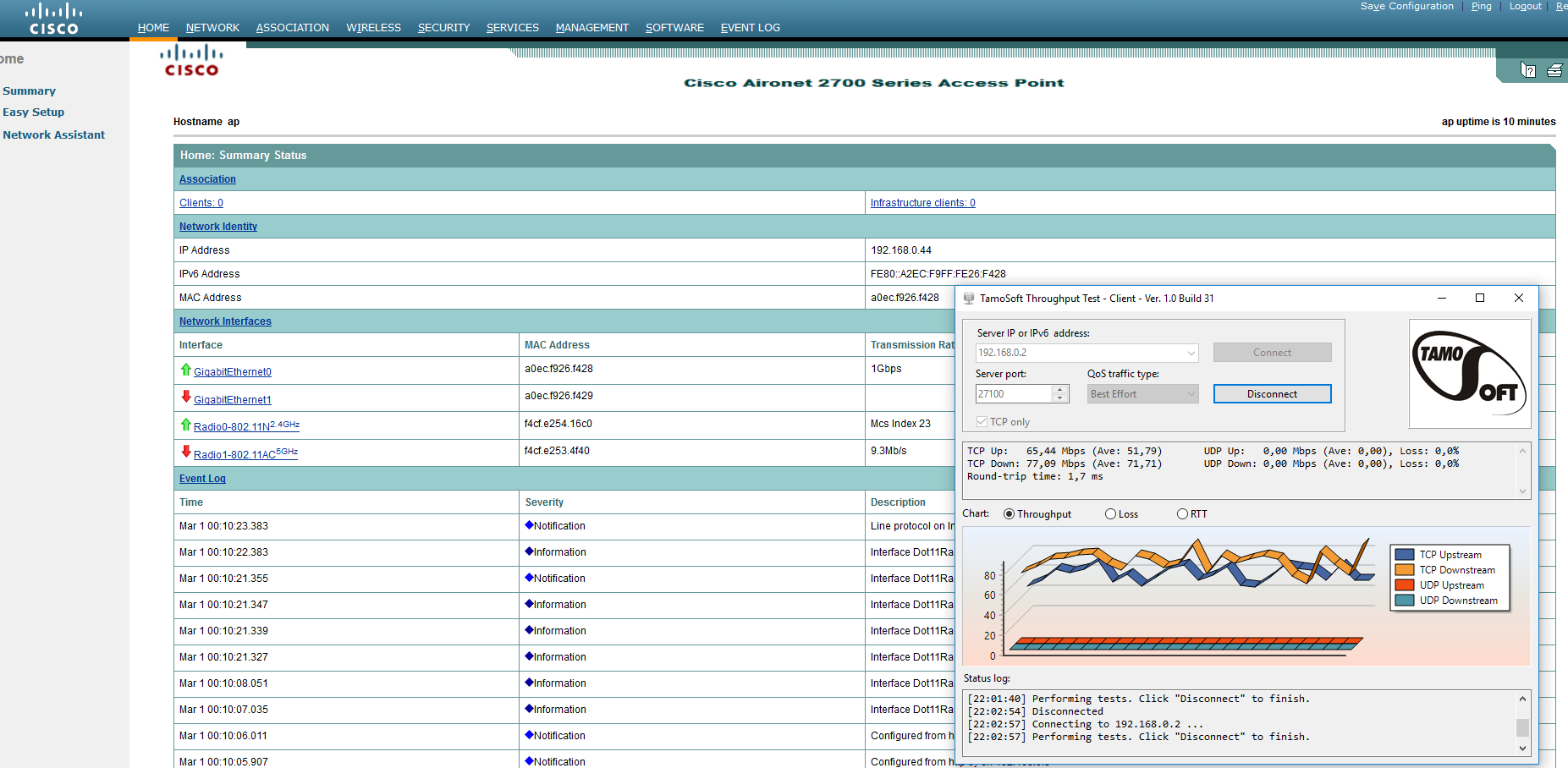
Task: Open Summary in left sidebar
Action: click(x=29, y=91)
